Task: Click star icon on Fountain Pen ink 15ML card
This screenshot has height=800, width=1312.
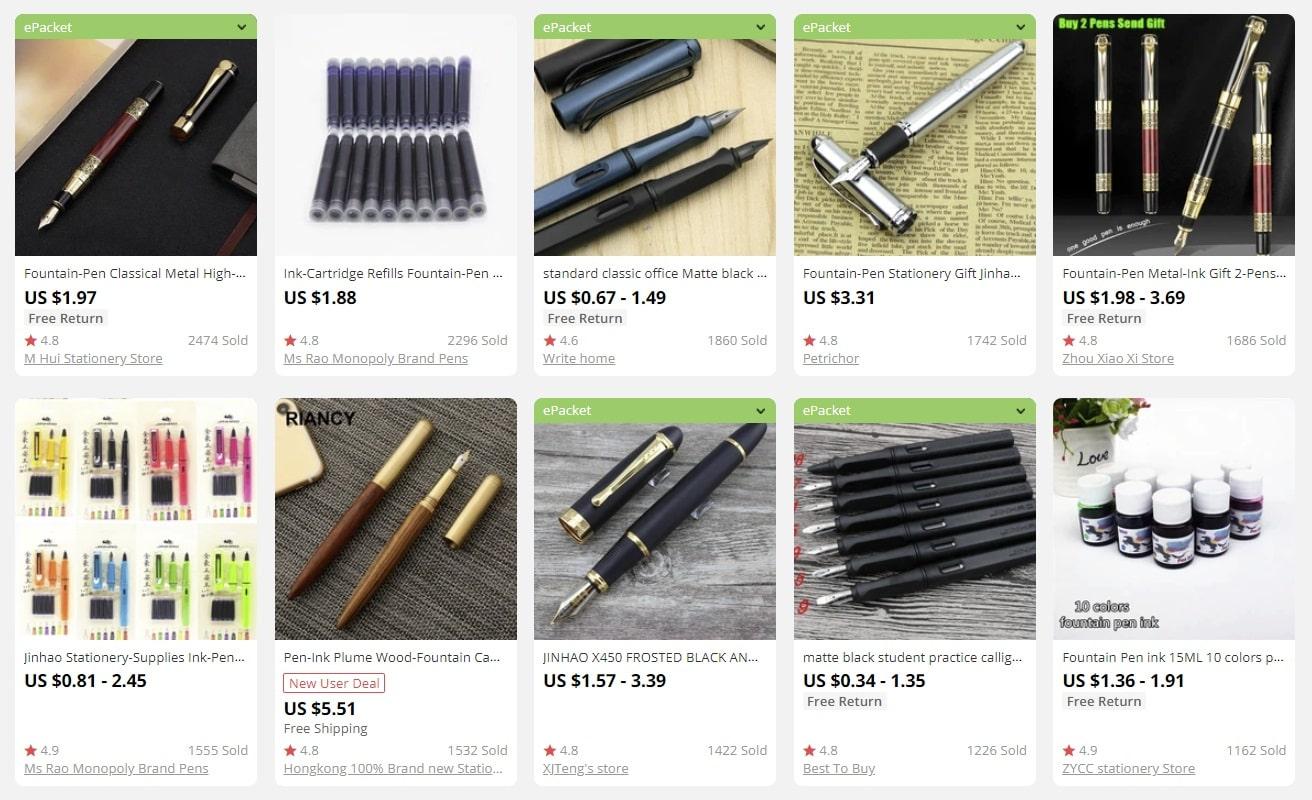Action: point(1068,750)
